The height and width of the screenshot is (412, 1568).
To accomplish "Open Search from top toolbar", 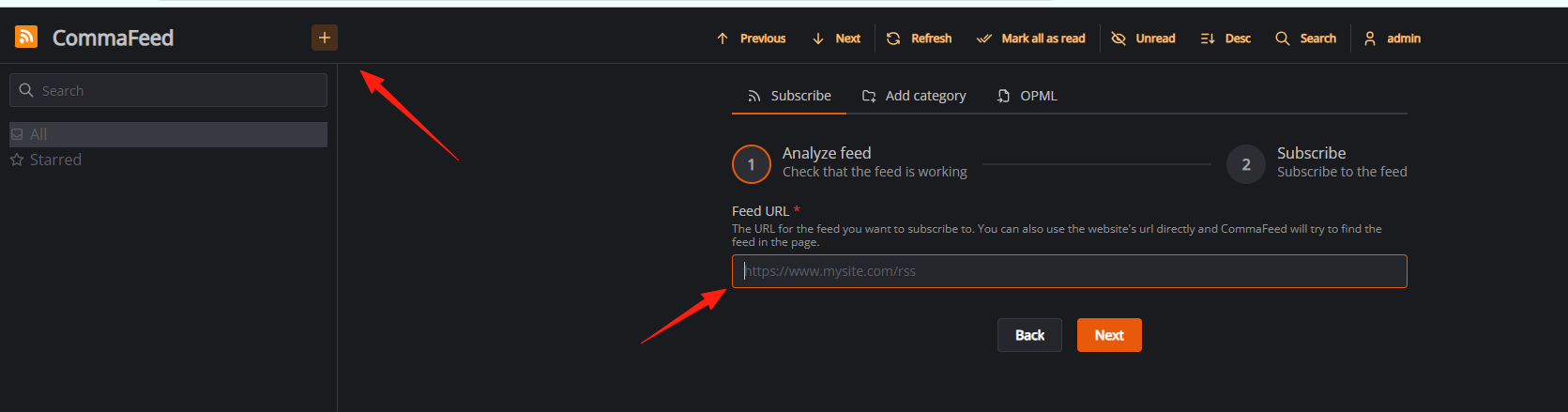I will (x=1305, y=38).
